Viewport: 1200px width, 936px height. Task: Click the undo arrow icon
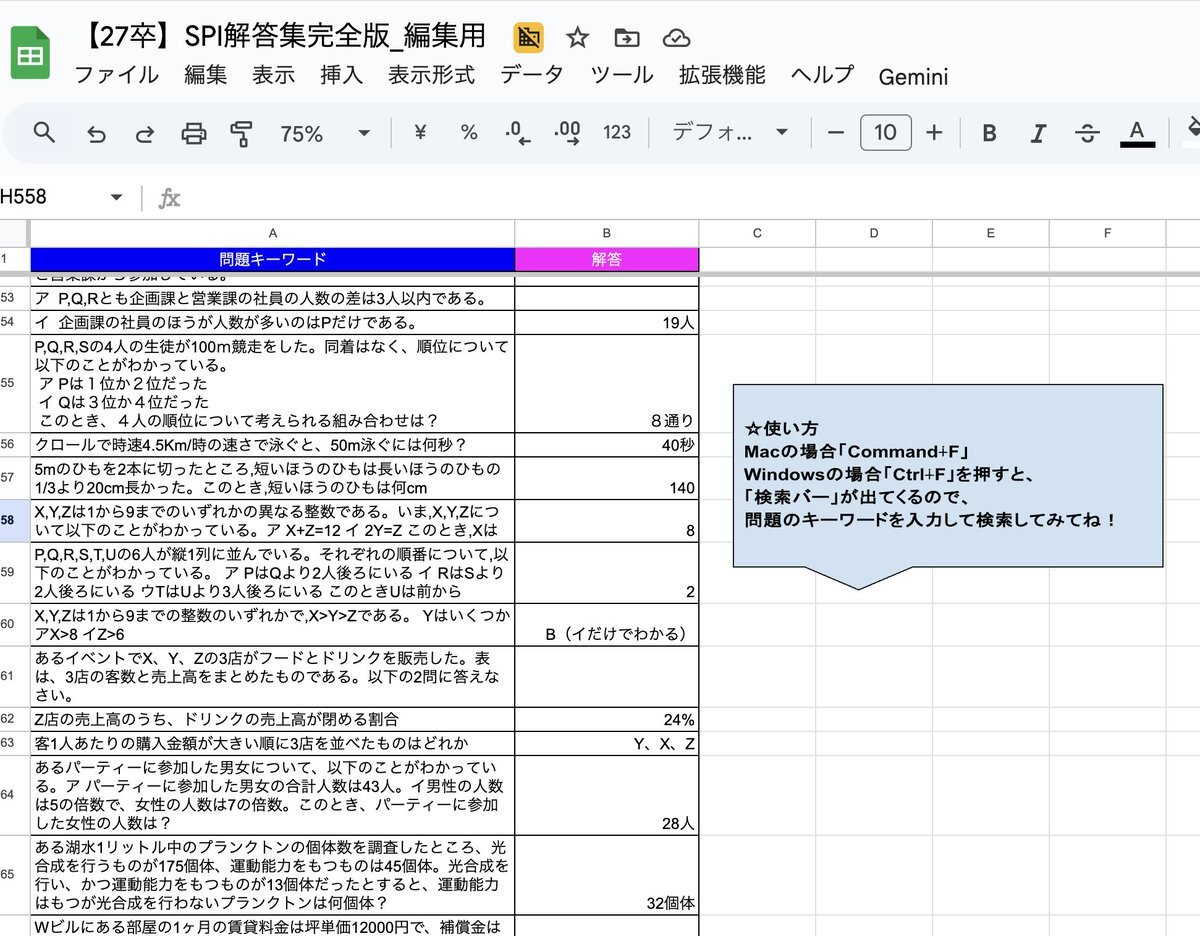point(96,133)
